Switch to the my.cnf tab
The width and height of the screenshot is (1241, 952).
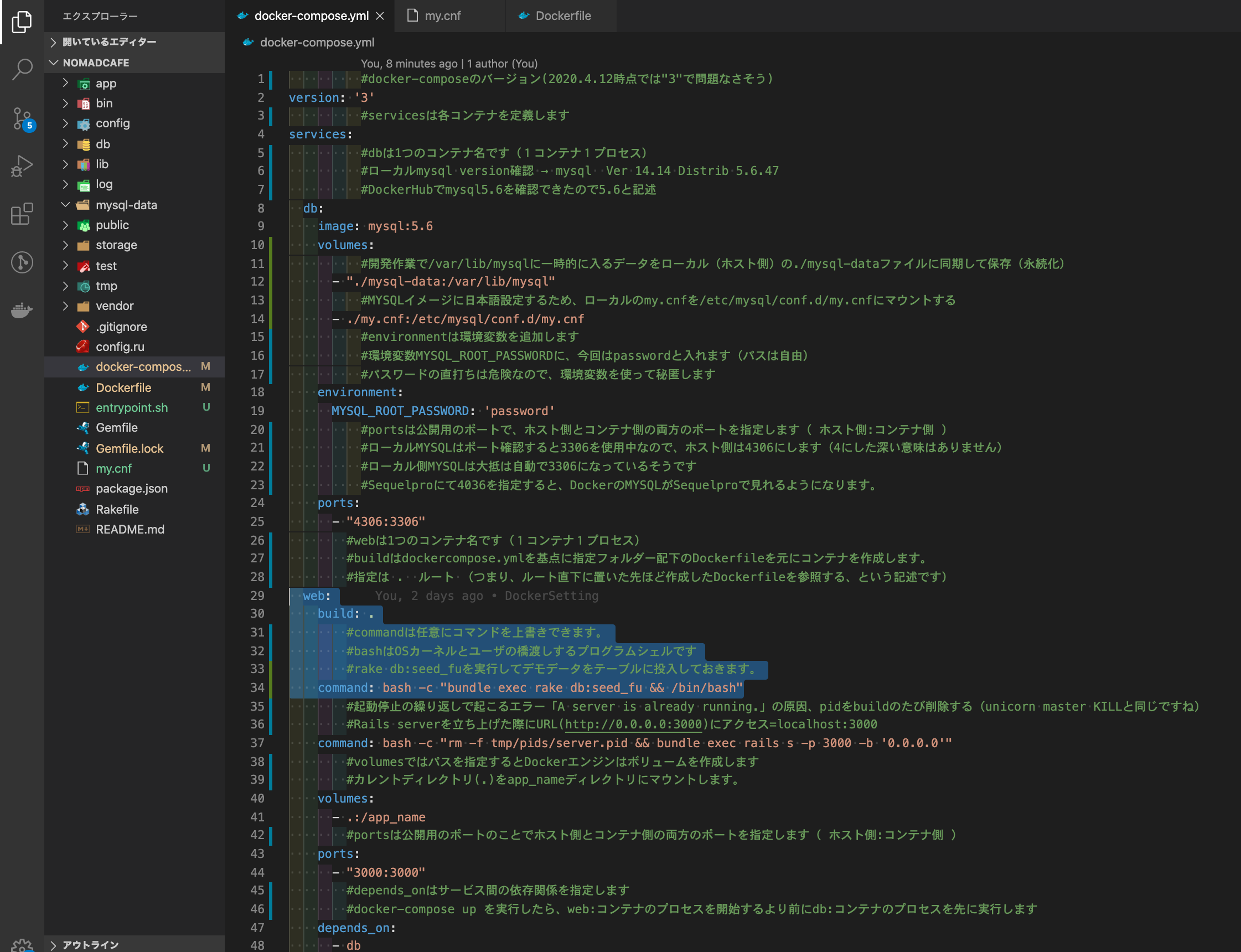(x=443, y=16)
